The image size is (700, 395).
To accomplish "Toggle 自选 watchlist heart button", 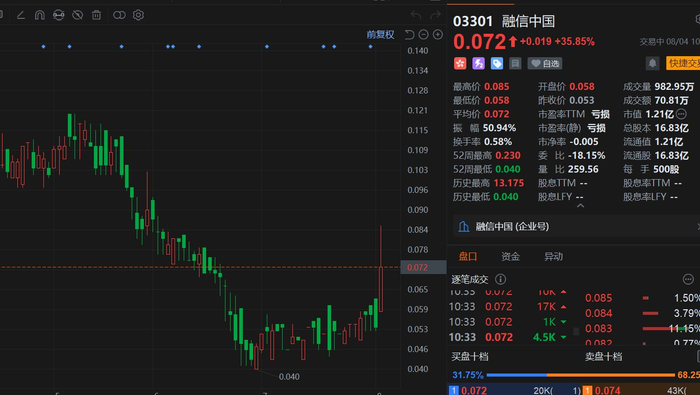I will pyautogui.click(x=545, y=63).
